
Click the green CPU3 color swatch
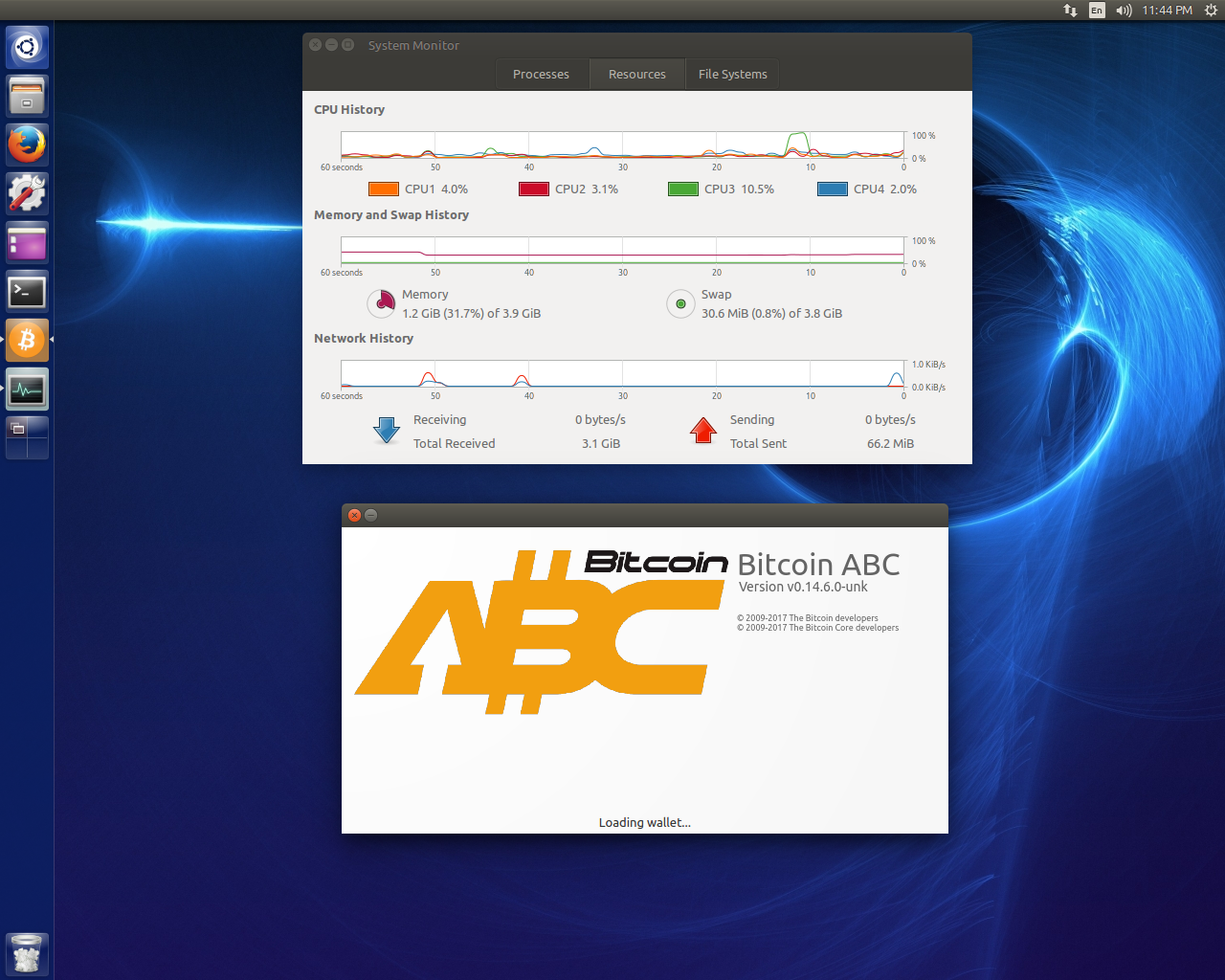coord(682,189)
